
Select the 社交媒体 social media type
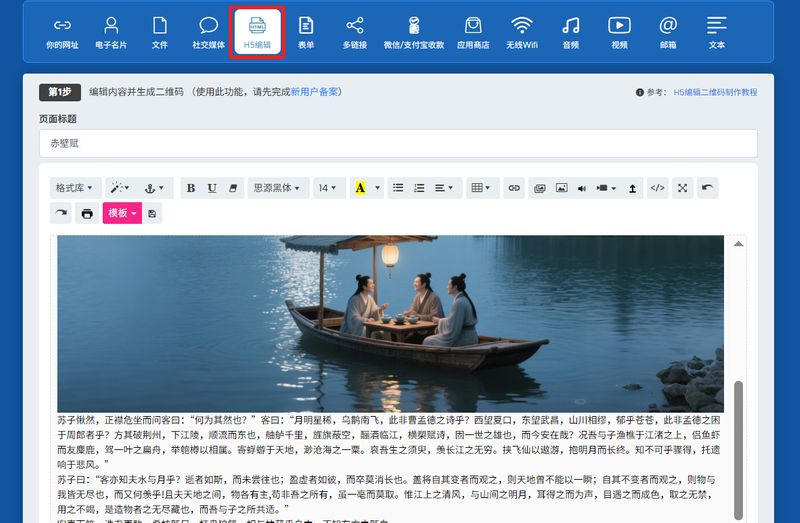point(208,33)
